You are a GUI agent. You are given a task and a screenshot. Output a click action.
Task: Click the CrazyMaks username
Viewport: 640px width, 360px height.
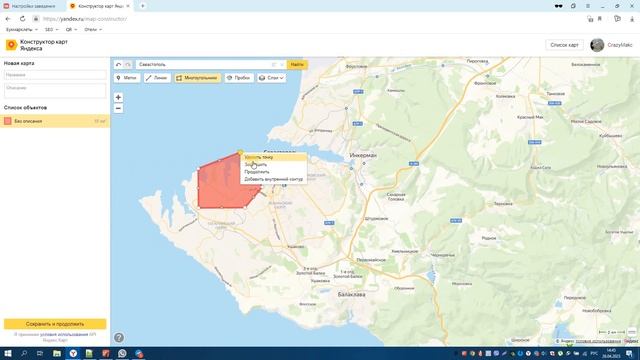[620, 45]
